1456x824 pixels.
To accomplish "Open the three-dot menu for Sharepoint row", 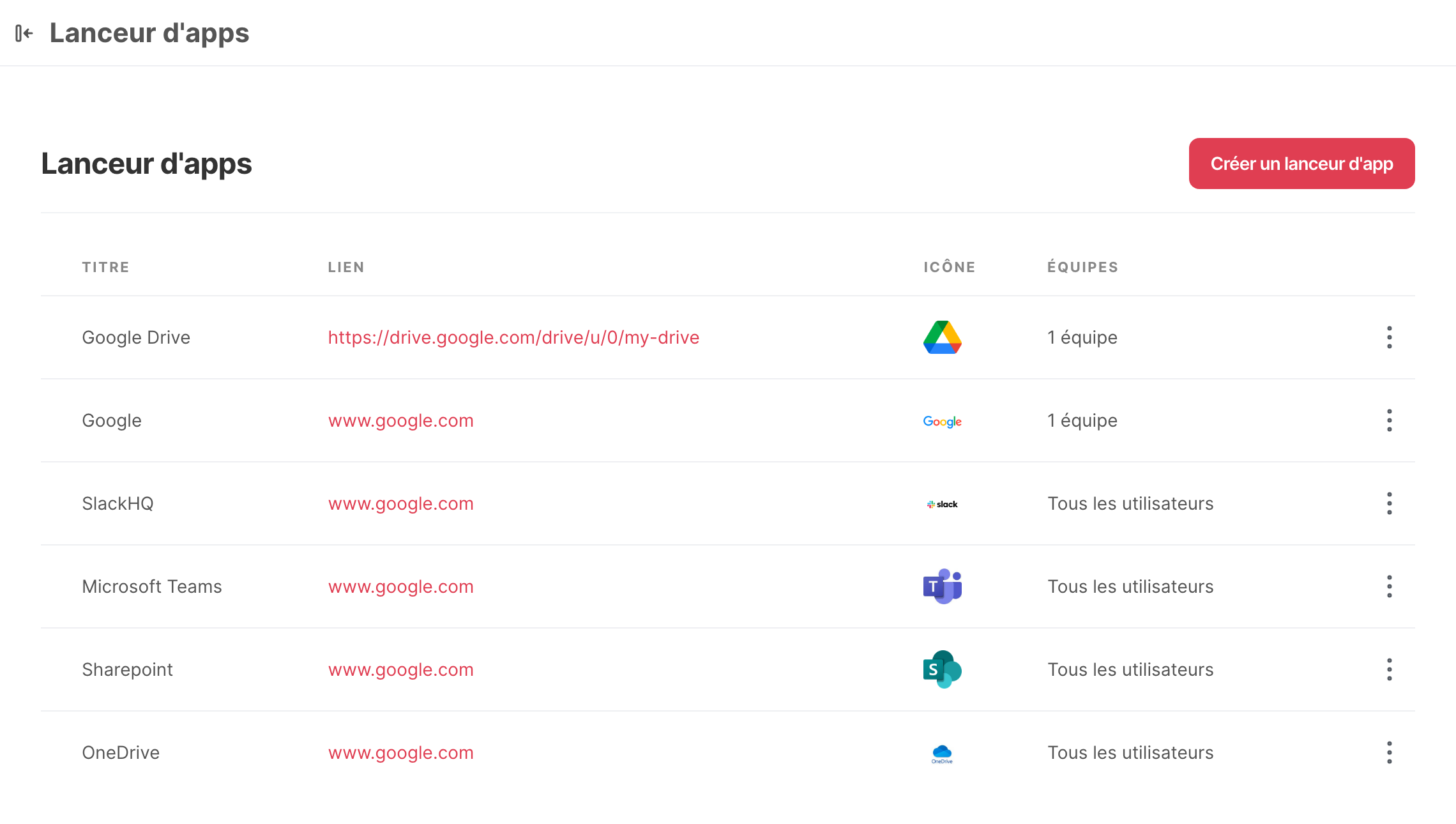I will coord(1390,669).
